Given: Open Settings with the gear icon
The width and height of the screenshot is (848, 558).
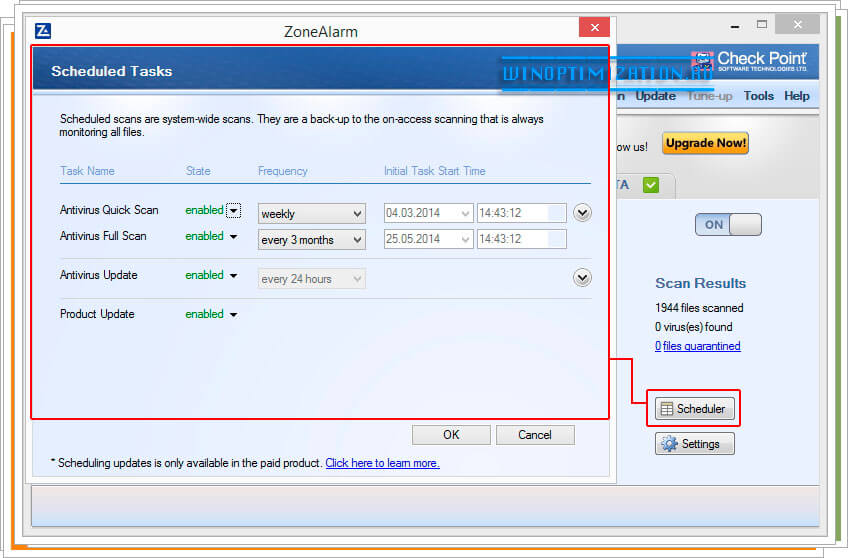Looking at the screenshot, I should pos(695,443).
